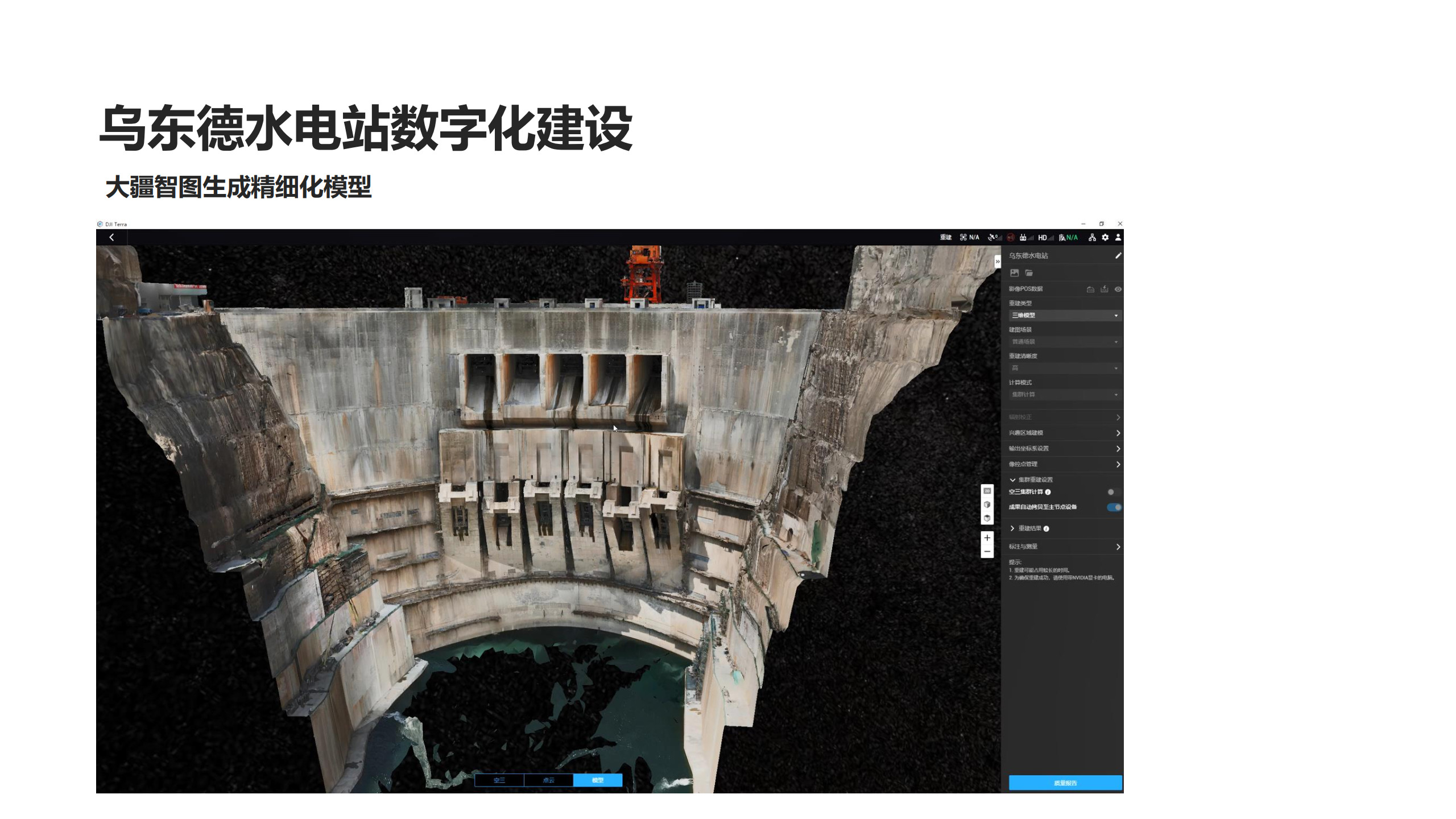Switch to the 点云 tab
The image size is (1456, 819).
[x=548, y=780]
